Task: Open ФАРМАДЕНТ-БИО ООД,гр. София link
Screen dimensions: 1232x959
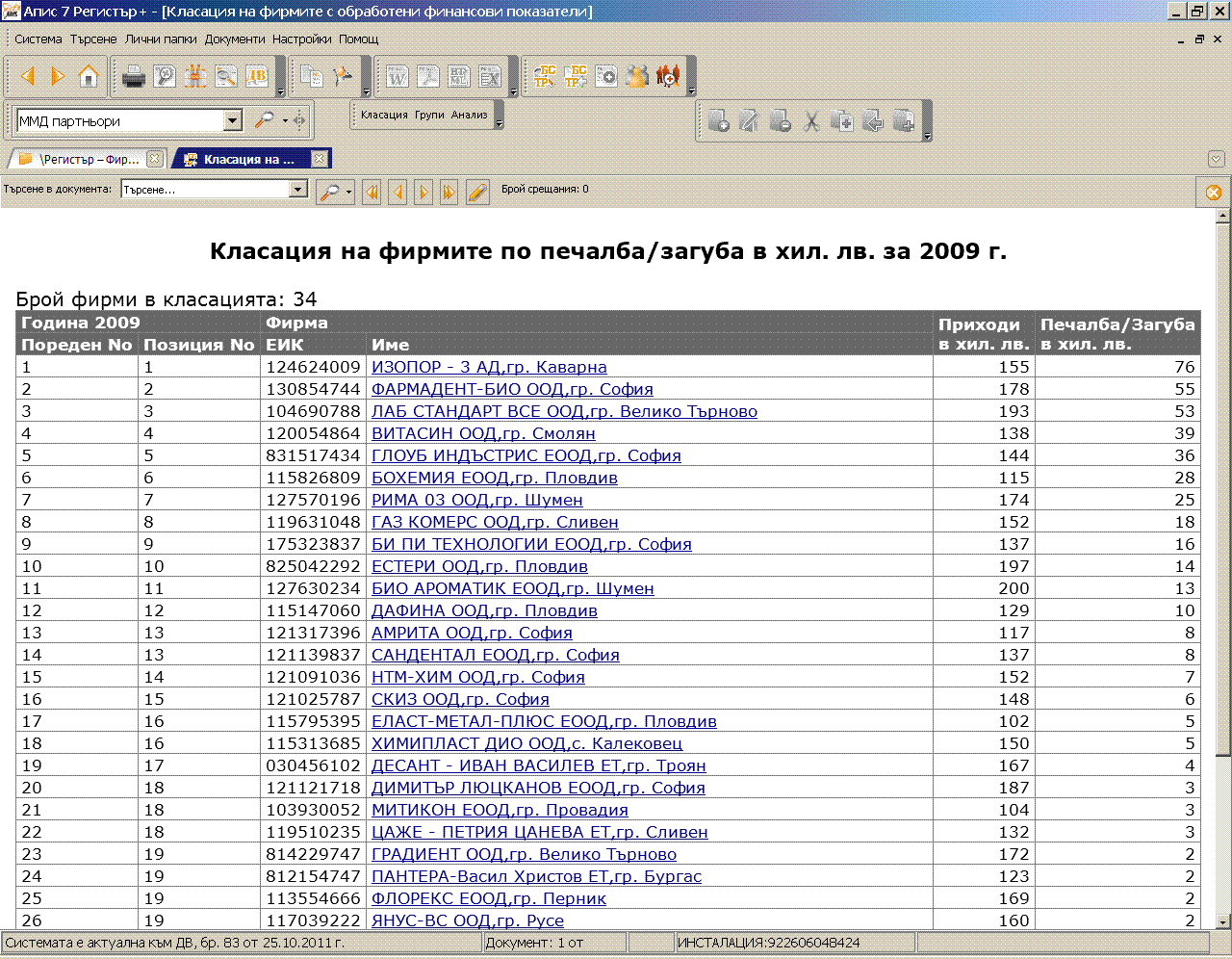Action: tap(512, 389)
